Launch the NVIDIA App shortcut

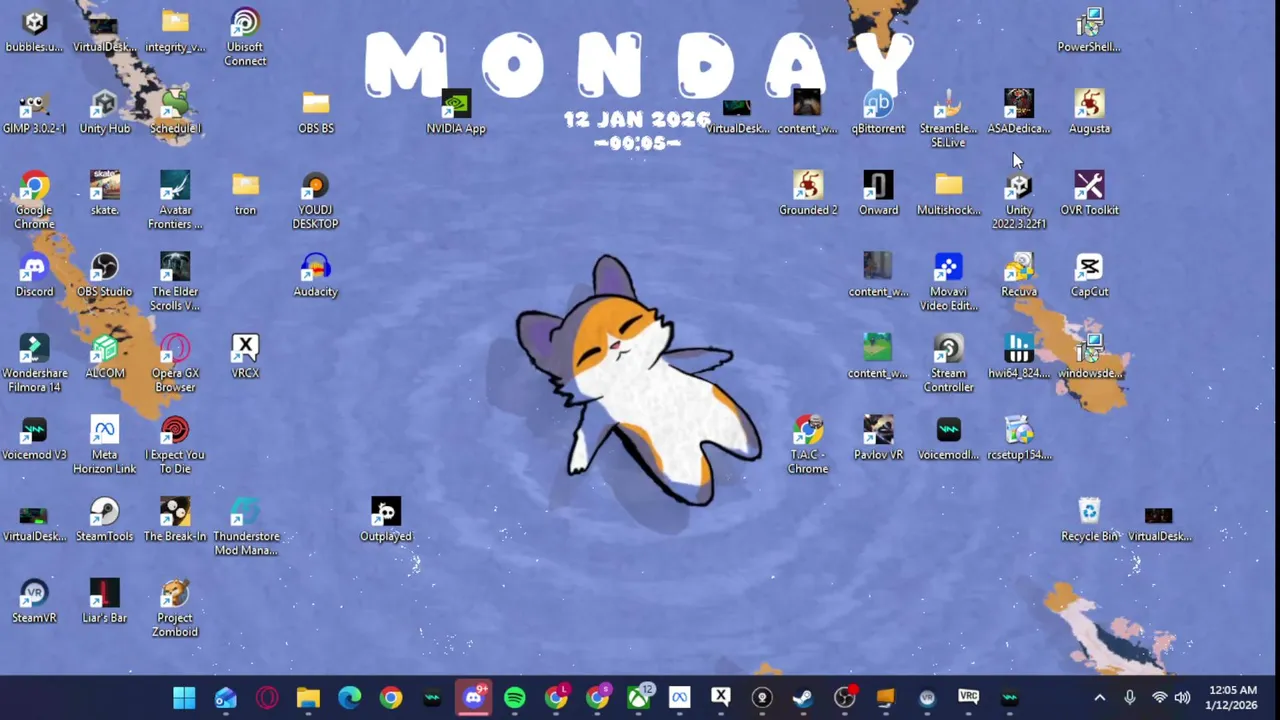(456, 113)
